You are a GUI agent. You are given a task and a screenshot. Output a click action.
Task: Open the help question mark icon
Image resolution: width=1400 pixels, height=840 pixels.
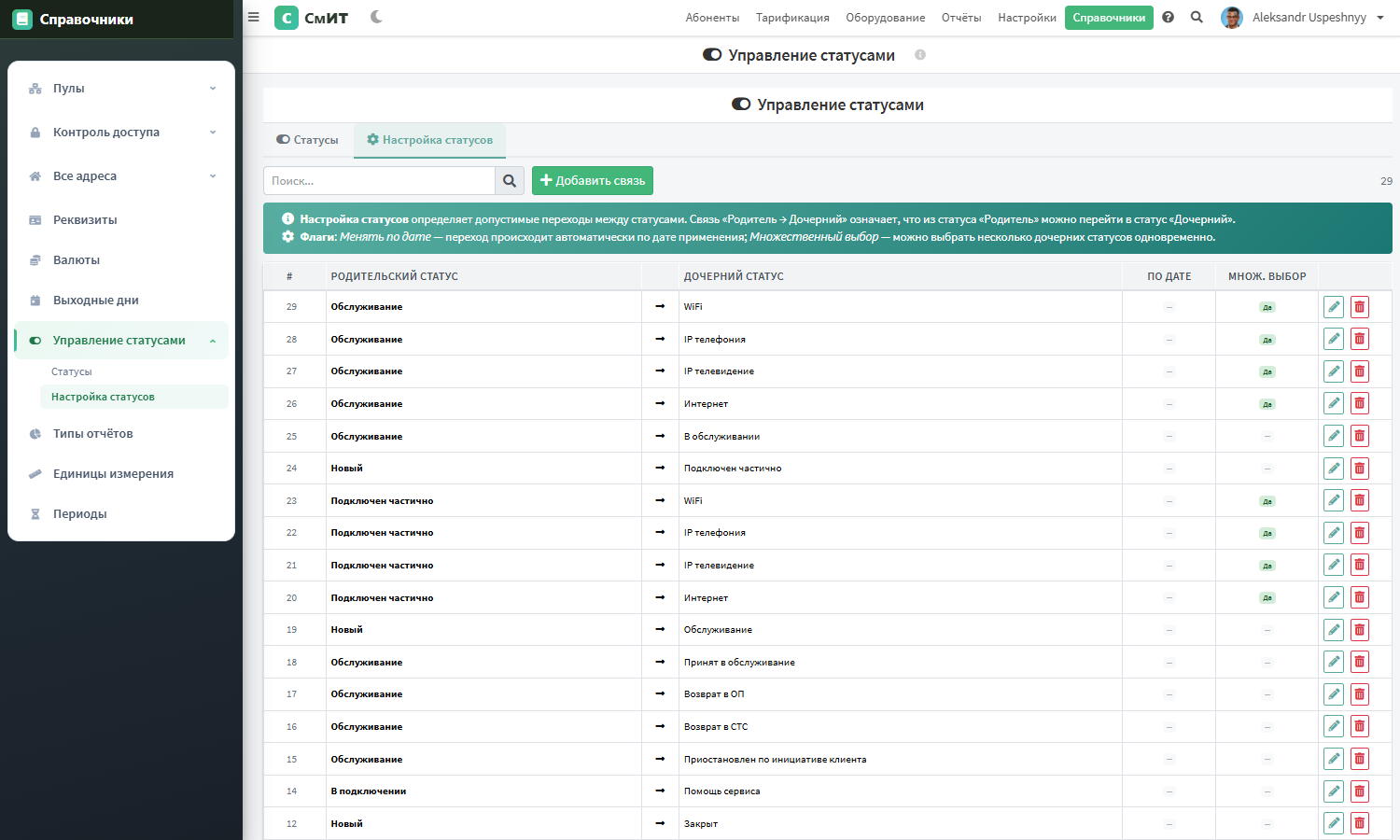click(1169, 17)
